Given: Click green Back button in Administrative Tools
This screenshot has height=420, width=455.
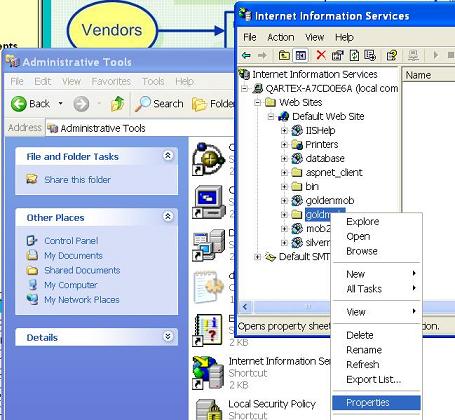Looking at the screenshot, I should click(30, 104).
